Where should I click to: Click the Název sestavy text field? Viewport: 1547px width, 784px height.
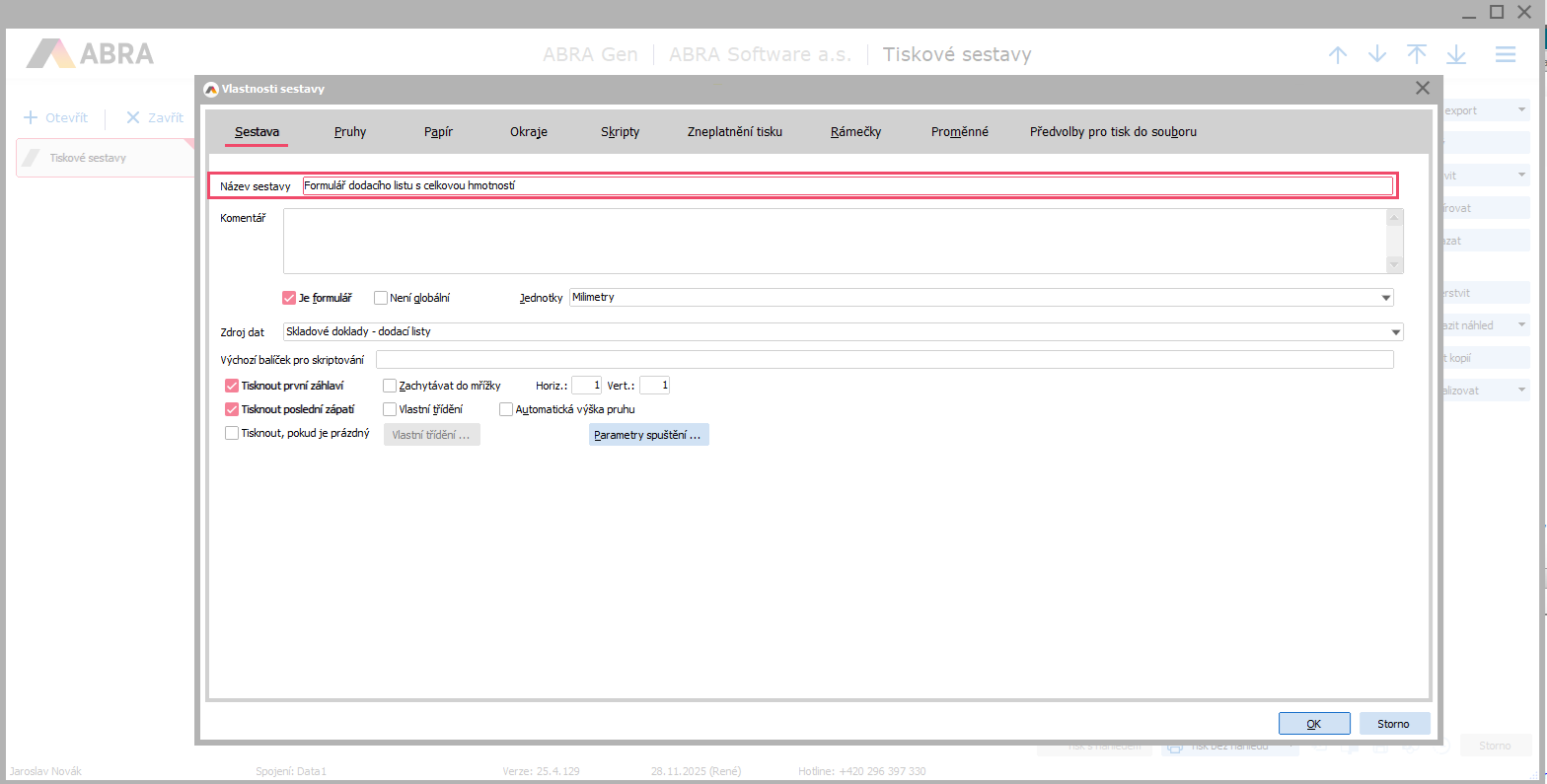pyautogui.click(x=847, y=185)
